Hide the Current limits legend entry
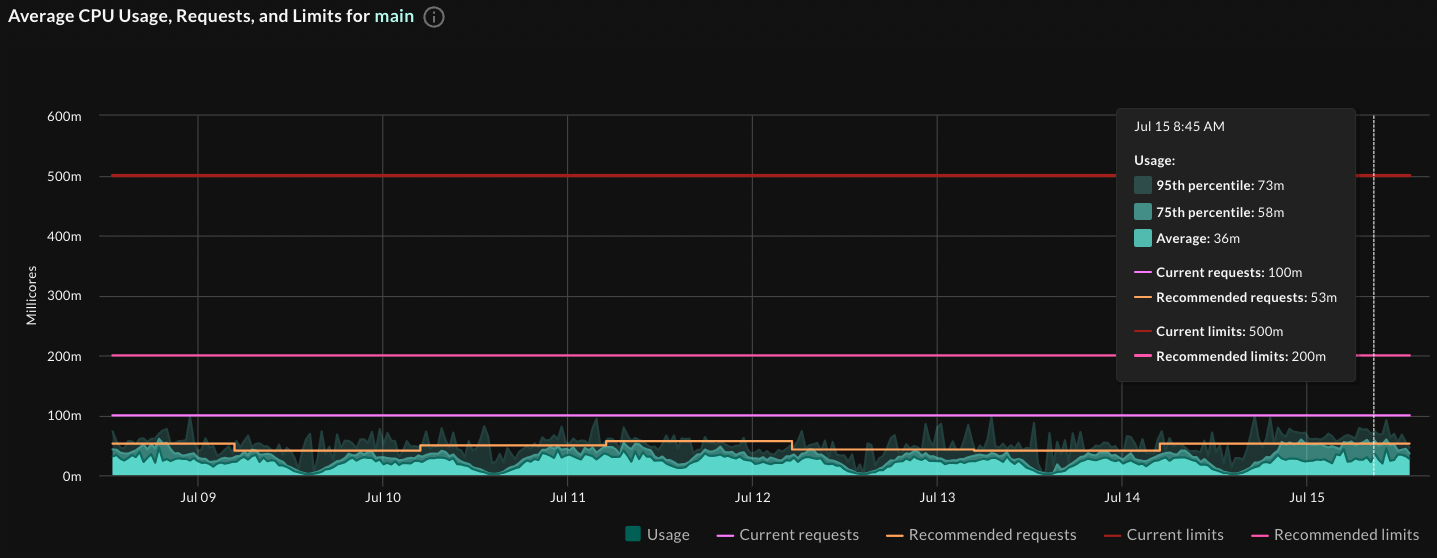The height and width of the screenshot is (558, 1437). (1164, 535)
